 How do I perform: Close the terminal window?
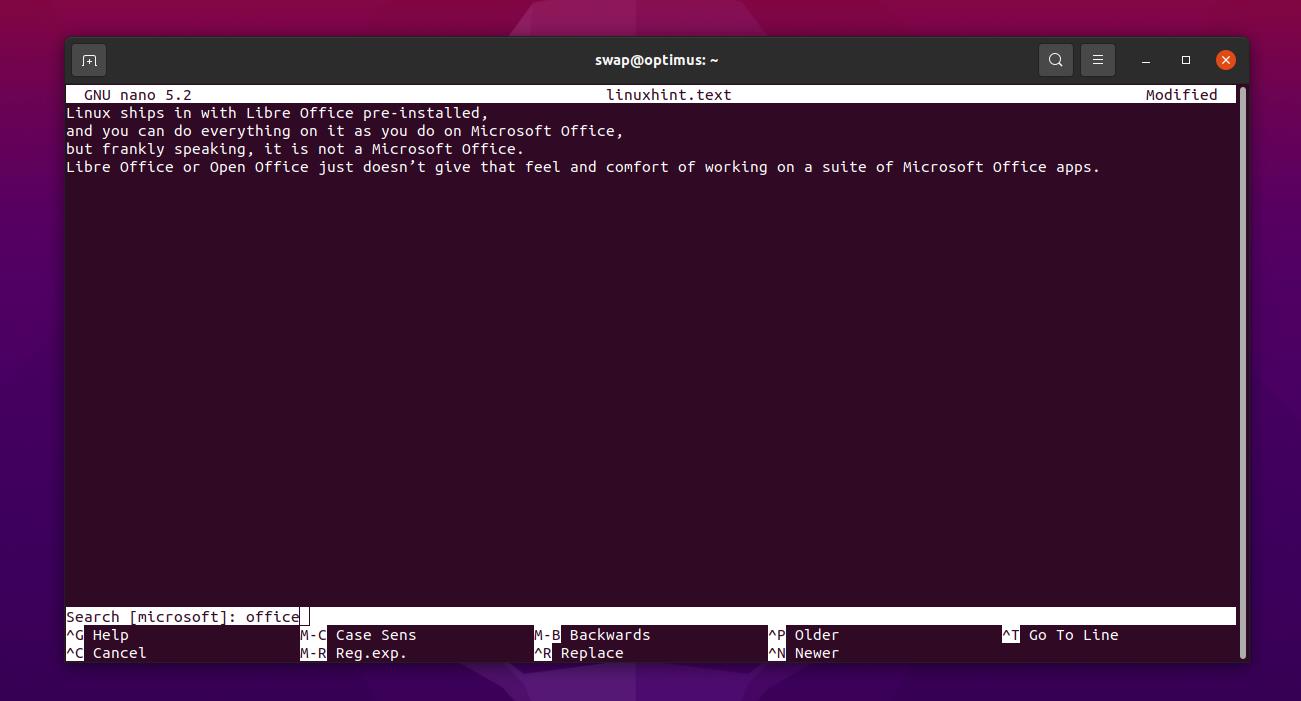pos(1225,60)
